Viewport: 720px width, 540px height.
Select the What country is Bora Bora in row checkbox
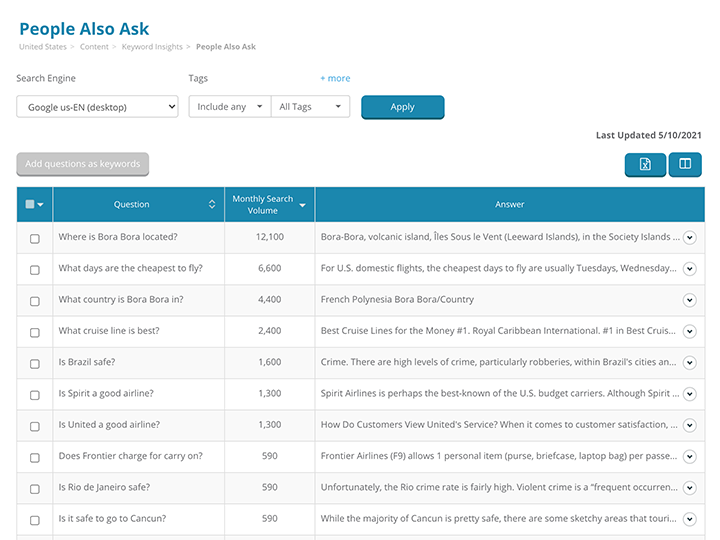(35, 301)
